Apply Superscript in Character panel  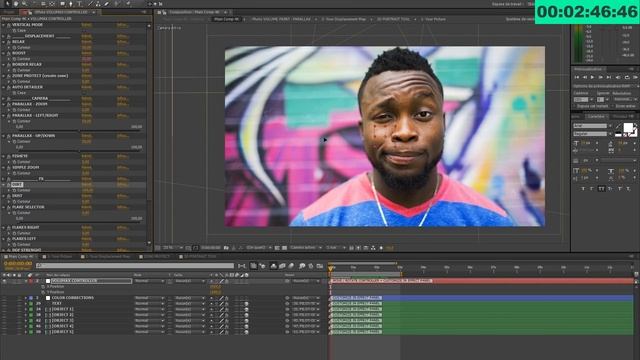coord(620,188)
